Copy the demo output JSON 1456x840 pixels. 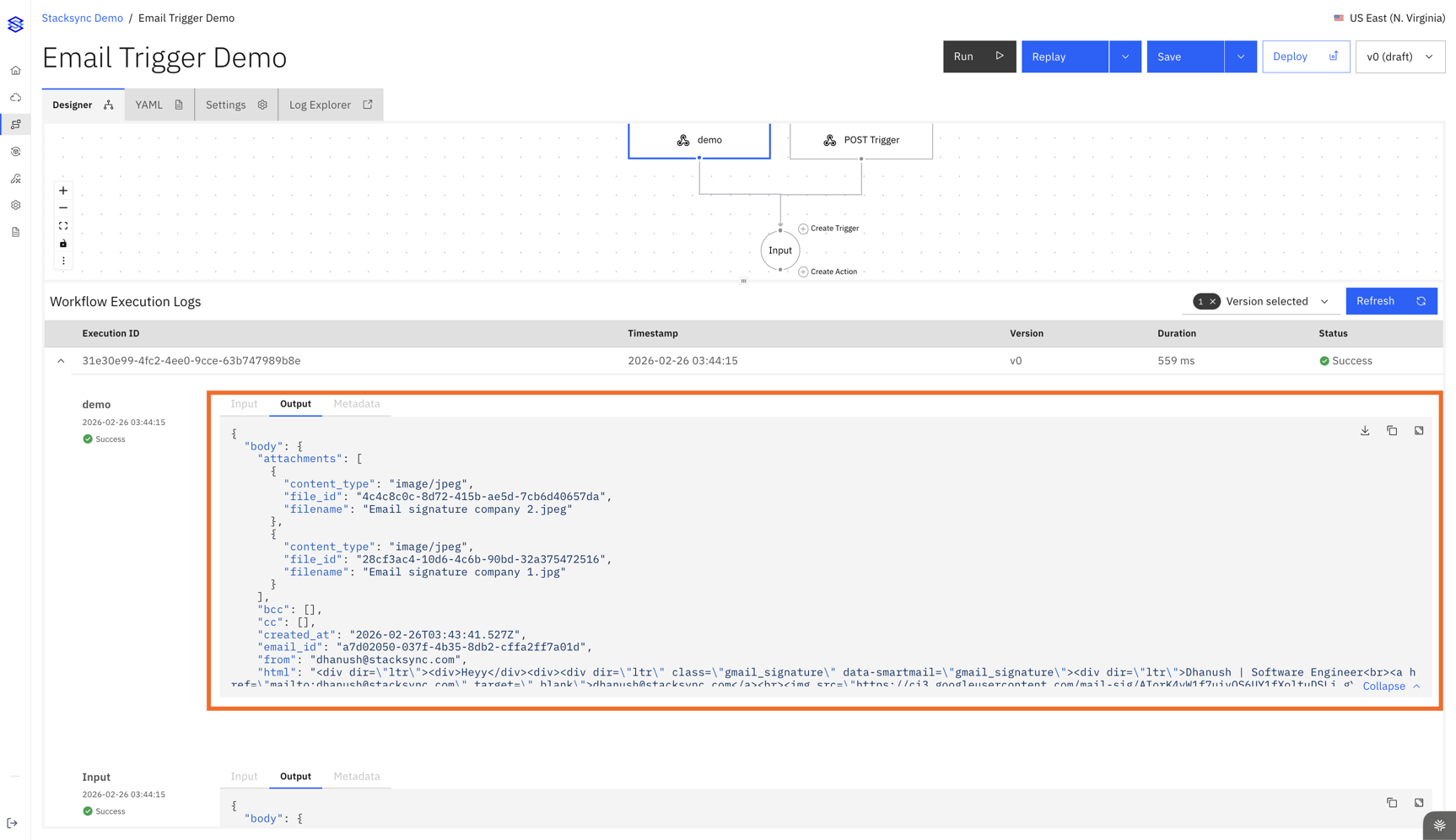pos(1392,431)
